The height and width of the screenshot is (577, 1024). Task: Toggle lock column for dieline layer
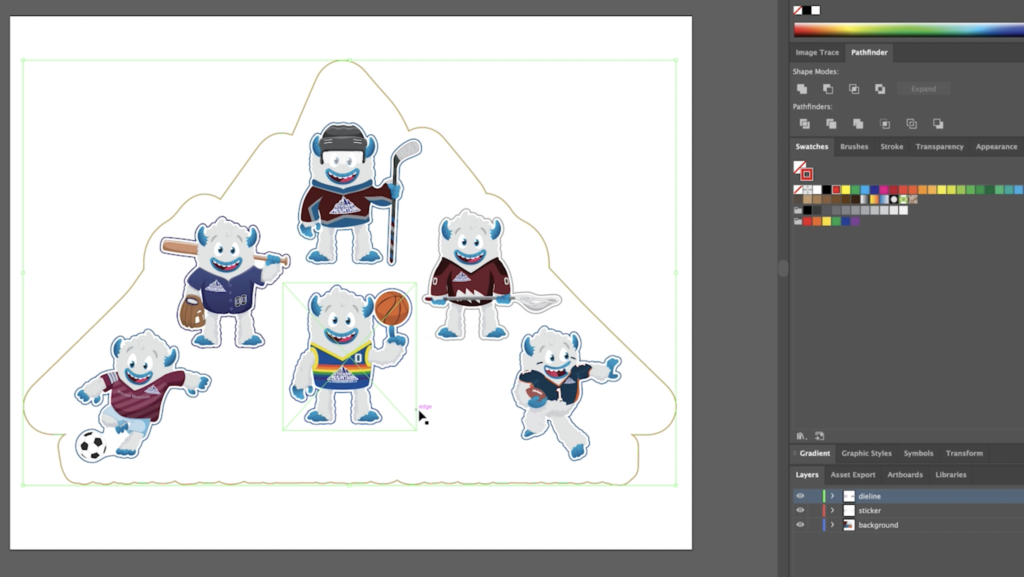[814, 496]
